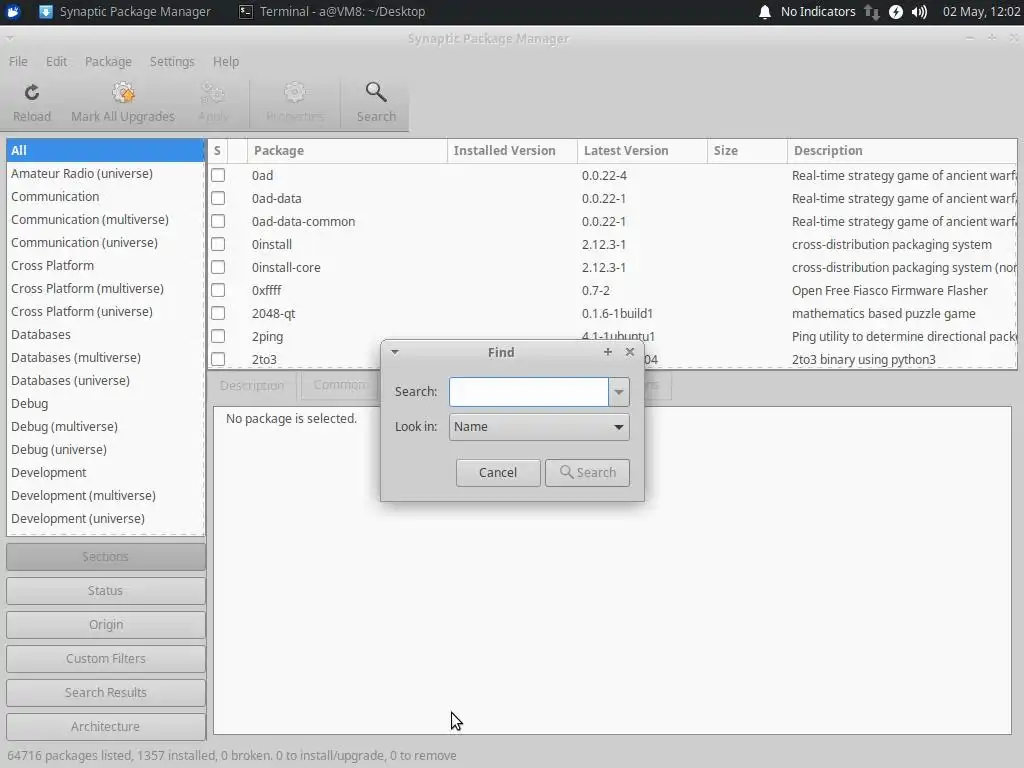
Task: Select Debug (multiverse) section
Action: pos(105,426)
